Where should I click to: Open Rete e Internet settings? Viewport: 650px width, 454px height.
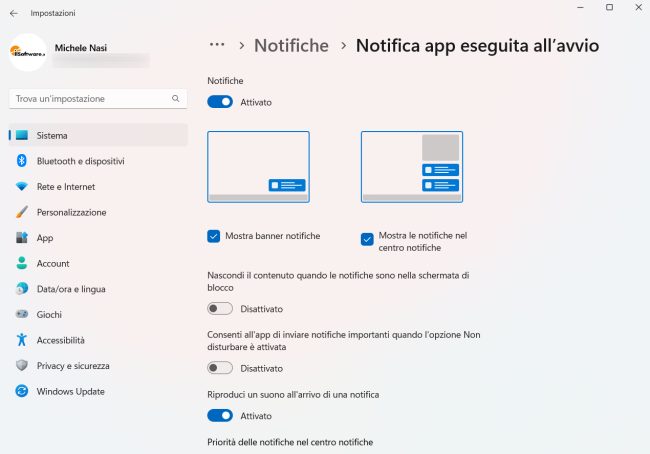[66, 186]
